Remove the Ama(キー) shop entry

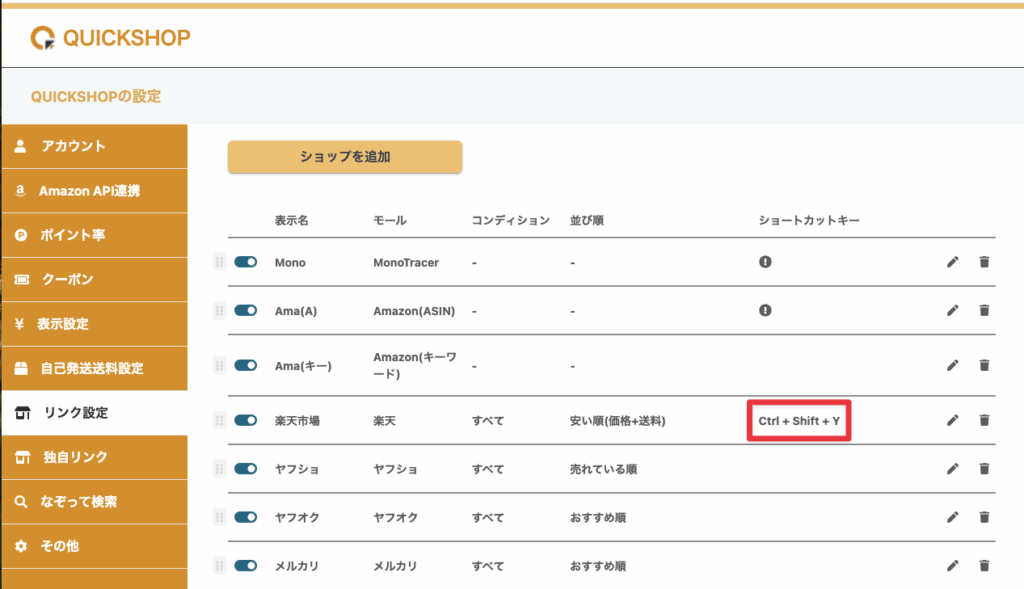click(984, 366)
